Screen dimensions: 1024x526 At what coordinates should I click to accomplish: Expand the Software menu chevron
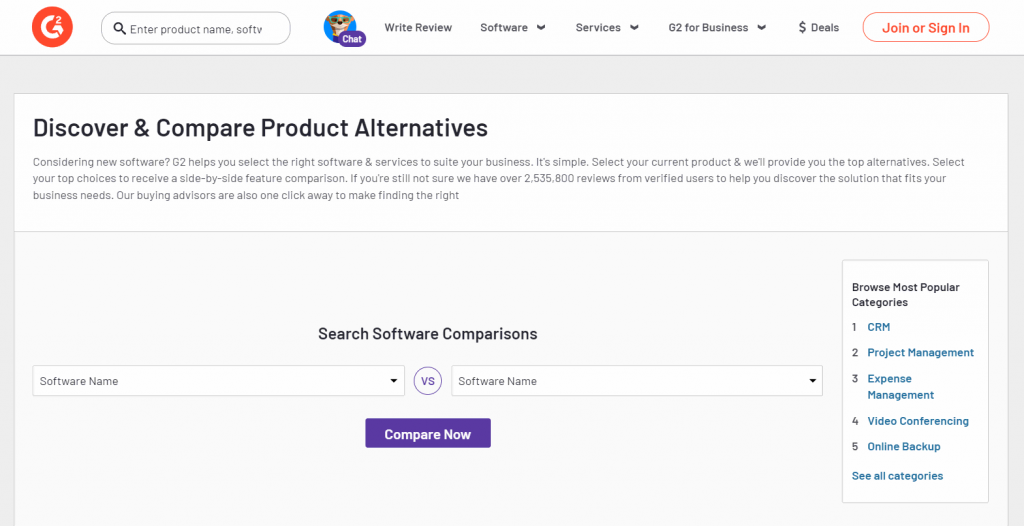541,28
